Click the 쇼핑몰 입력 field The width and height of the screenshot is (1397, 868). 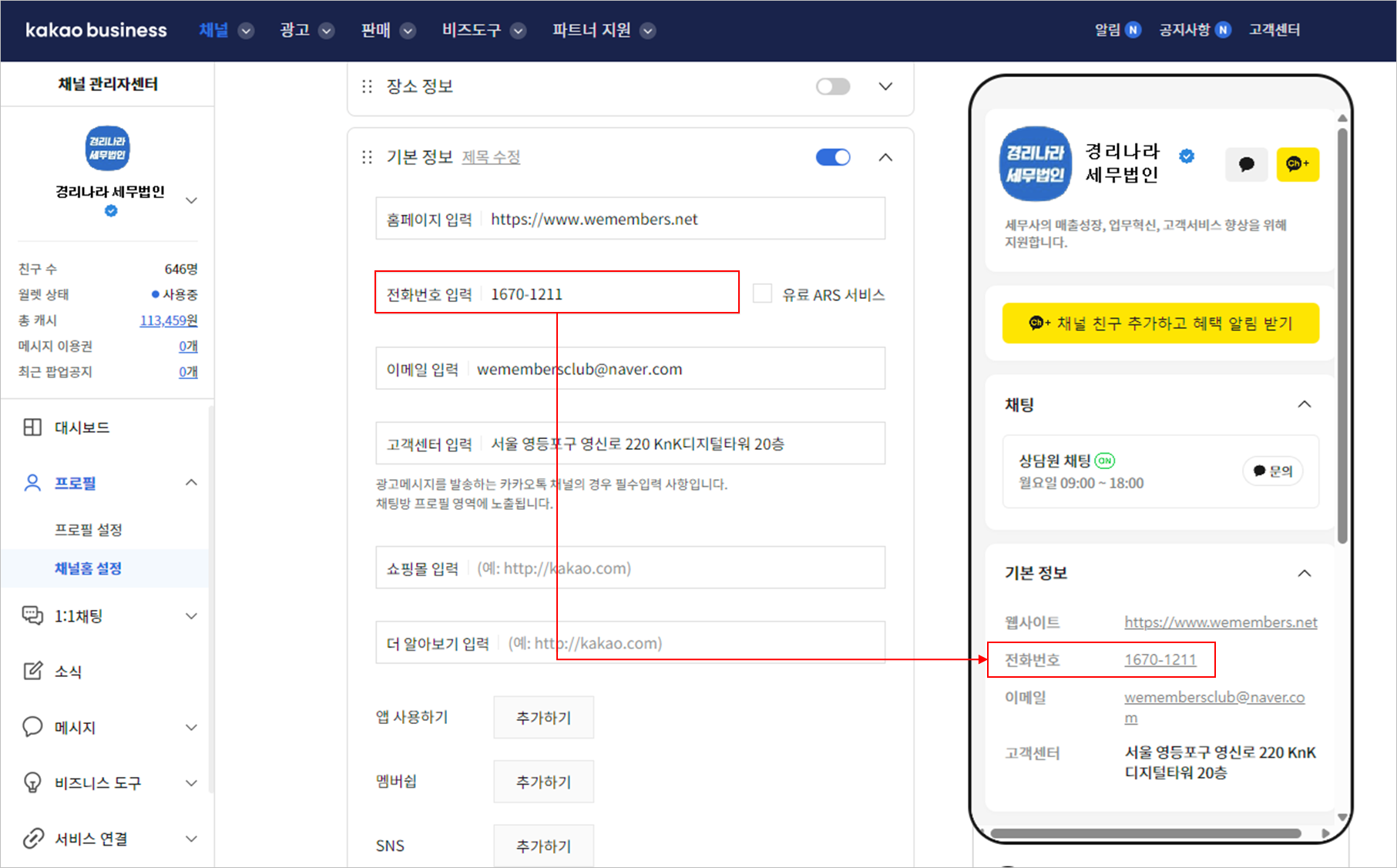coord(630,568)
